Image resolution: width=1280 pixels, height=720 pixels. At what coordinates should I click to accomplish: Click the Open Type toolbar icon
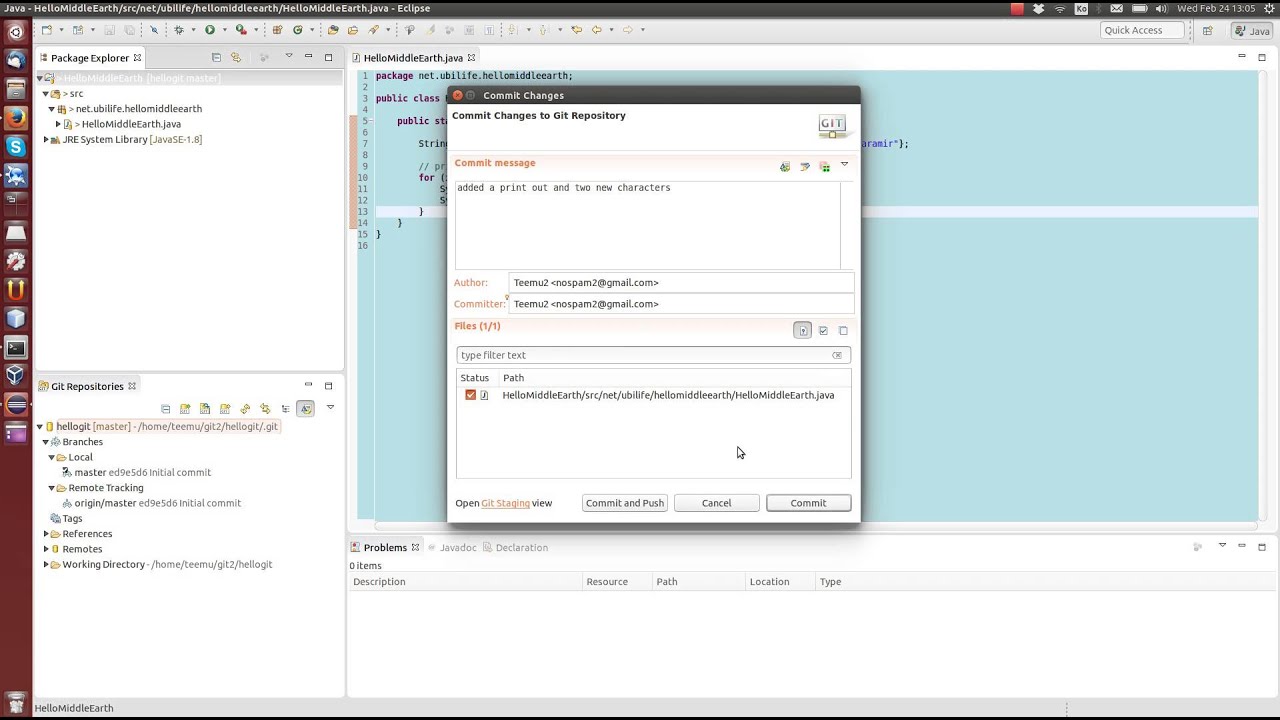click(x=333, y=30)
